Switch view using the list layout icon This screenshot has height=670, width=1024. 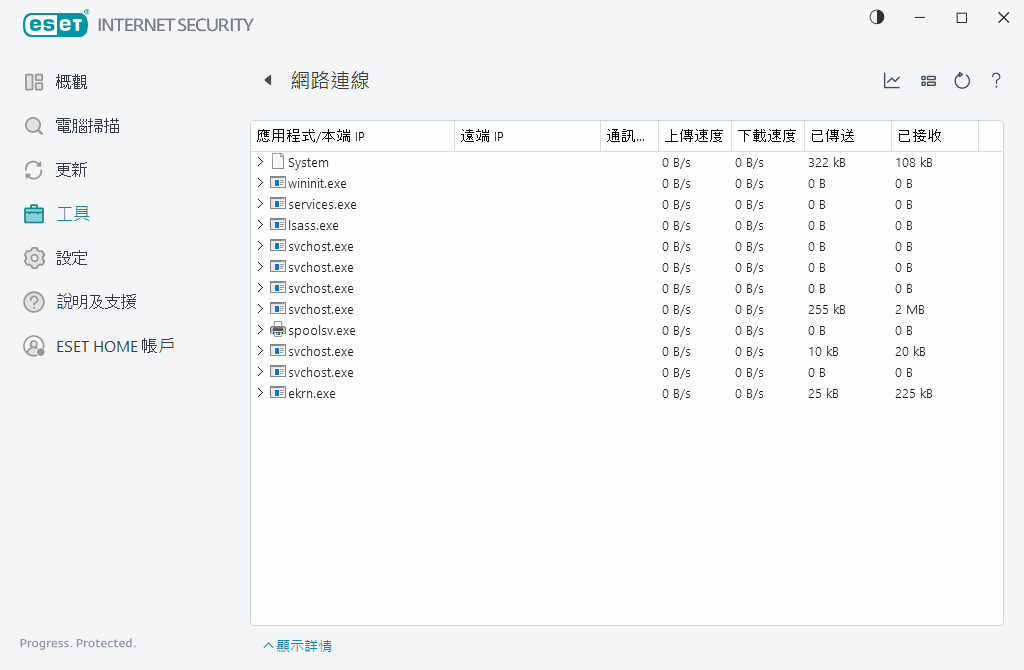pos(928,81)
